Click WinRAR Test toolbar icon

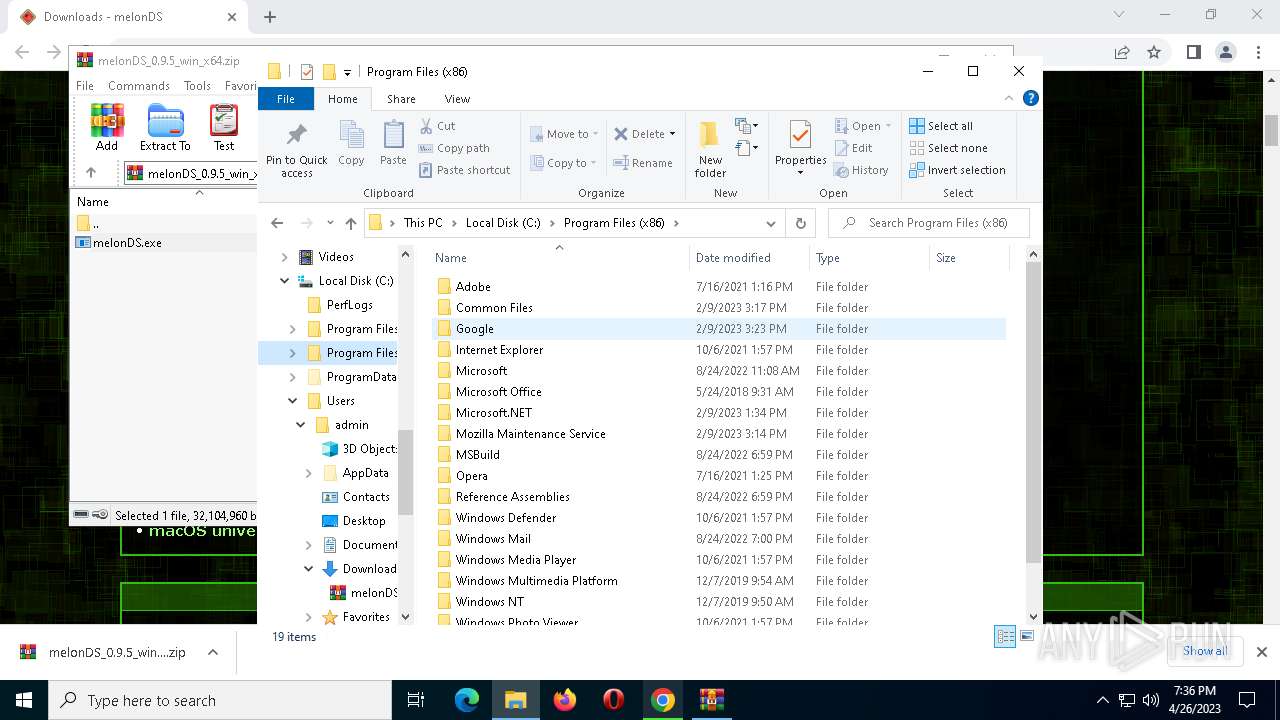224,128
